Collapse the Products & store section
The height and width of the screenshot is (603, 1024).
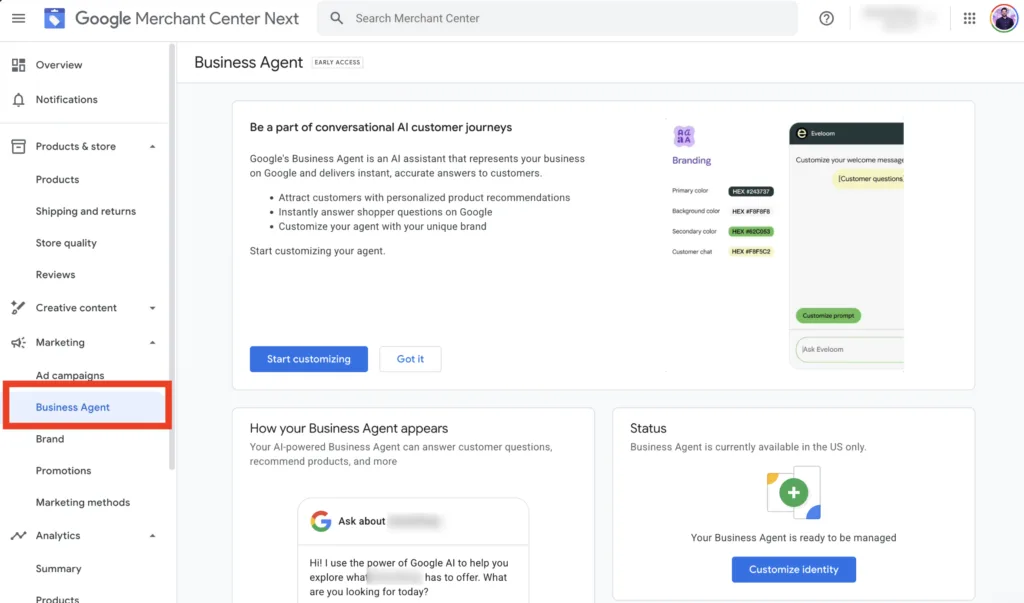[x=152, y=146]
